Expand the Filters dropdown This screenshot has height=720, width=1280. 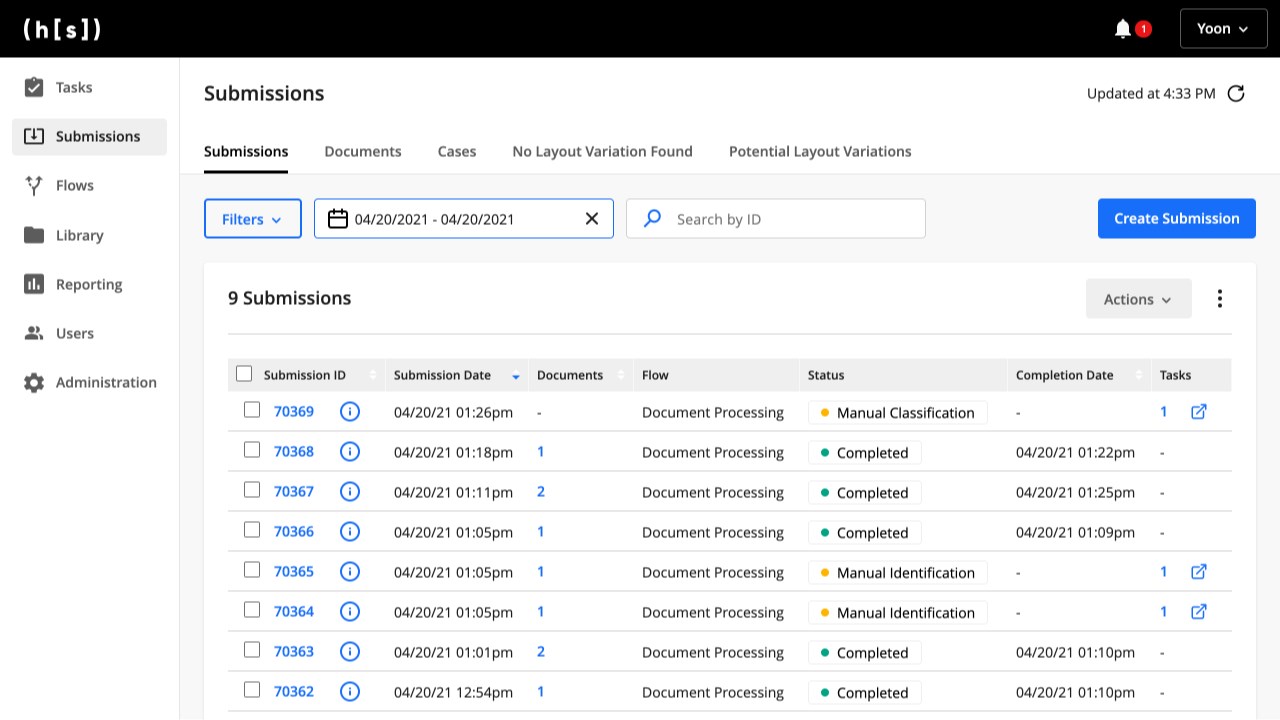pos(252,219)
